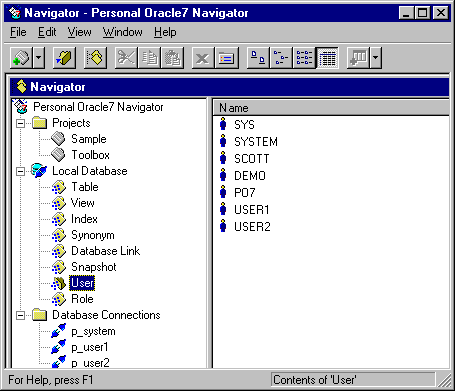Collapse the Local Database tree node
This screenshot has width=455, height=391.
21,172
